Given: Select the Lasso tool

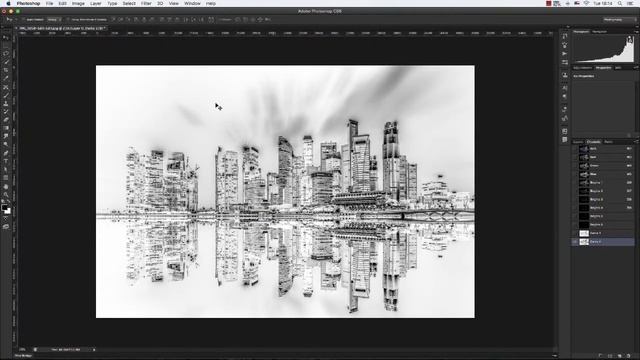Looking at the screenshot, I should (x=6, y=53).
